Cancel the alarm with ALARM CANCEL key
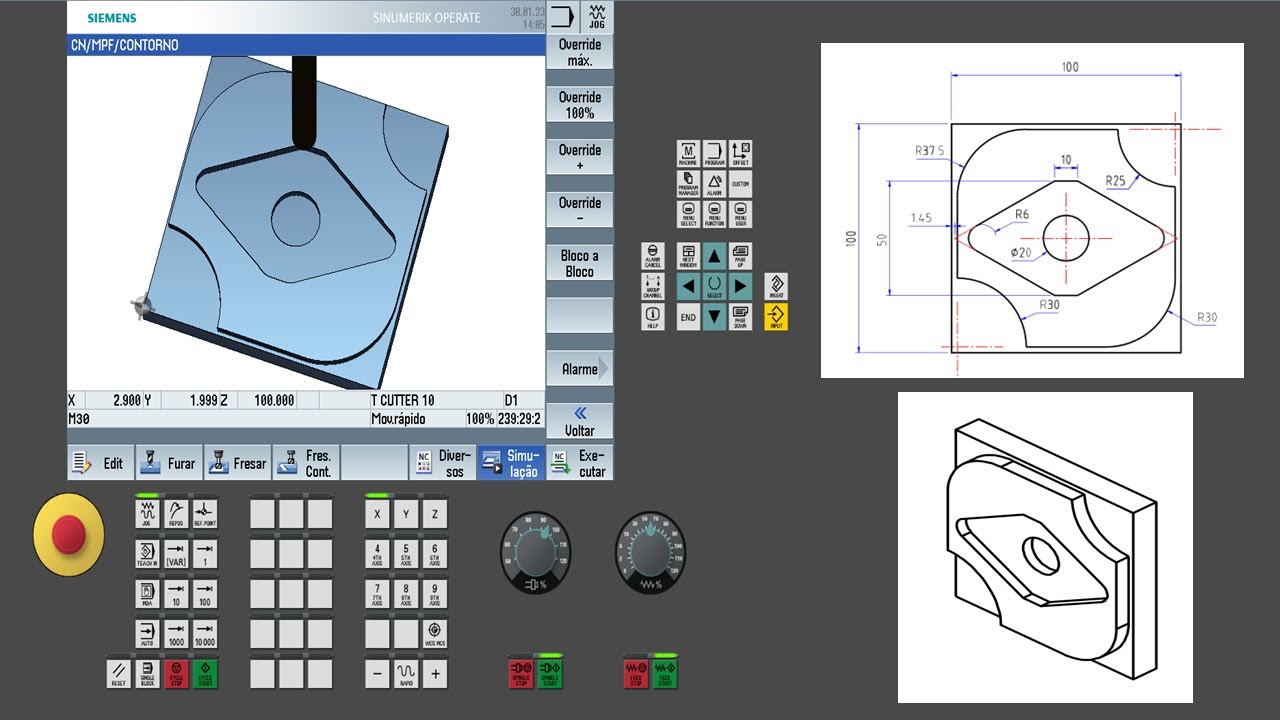 coord(653,256)
